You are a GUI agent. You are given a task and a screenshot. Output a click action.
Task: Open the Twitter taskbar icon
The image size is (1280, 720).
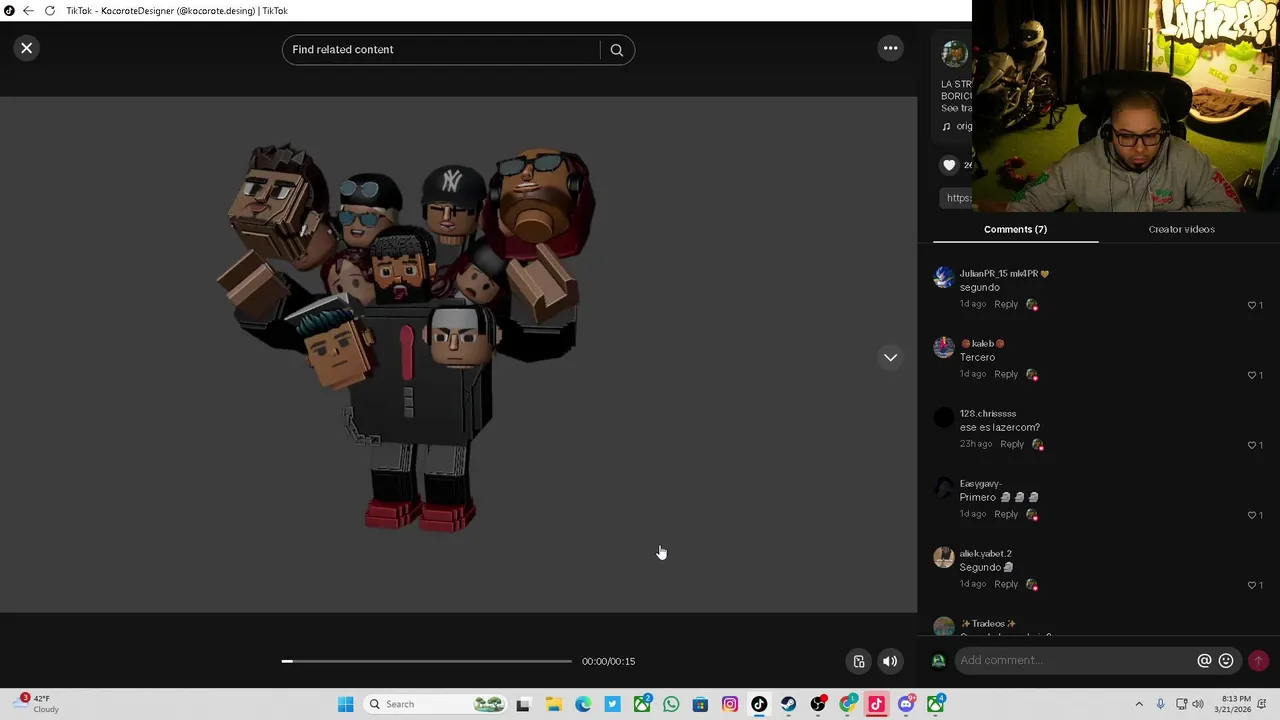point(612,705)
